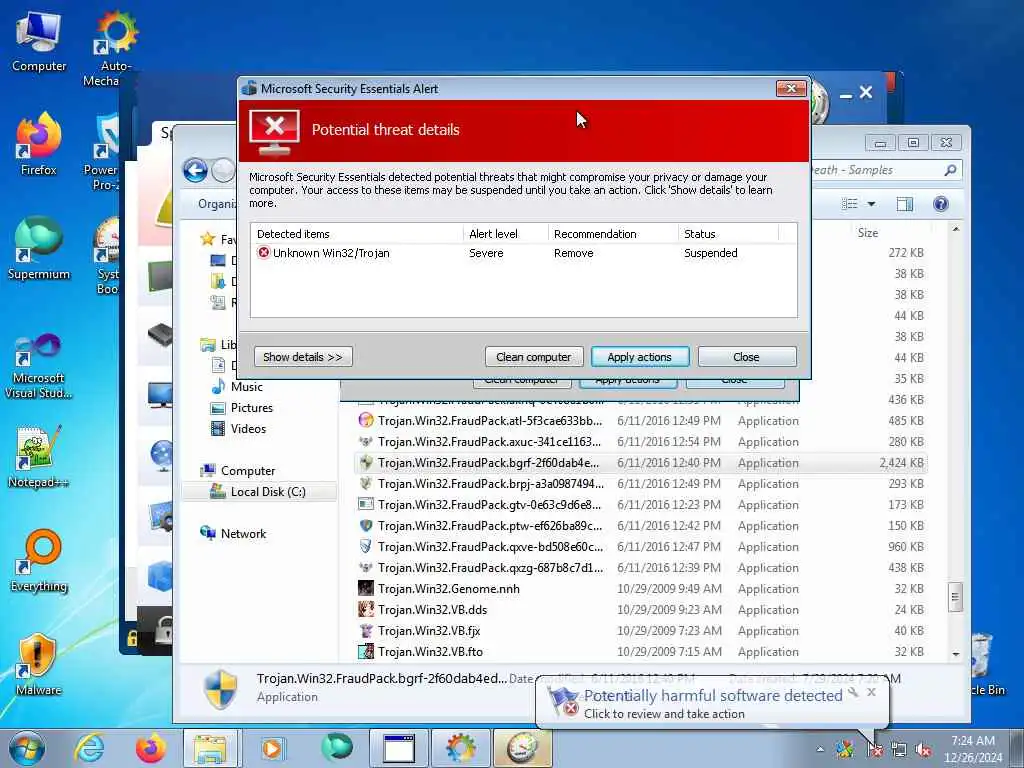This screenshot has width=1024, height=768.
Task: Select Music in the Explorer navigation pane
Action: 237,387
